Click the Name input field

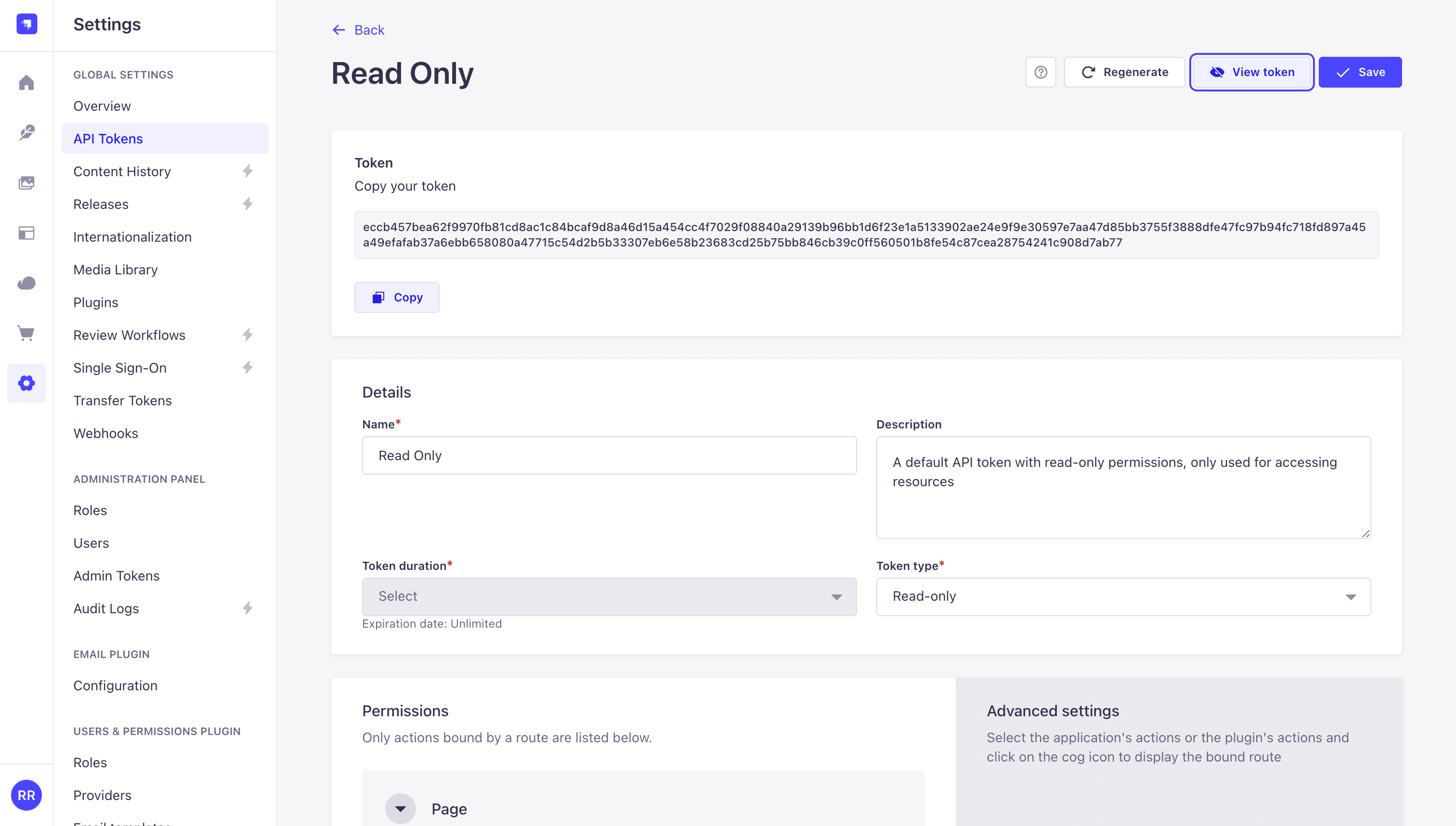point(609,455)
